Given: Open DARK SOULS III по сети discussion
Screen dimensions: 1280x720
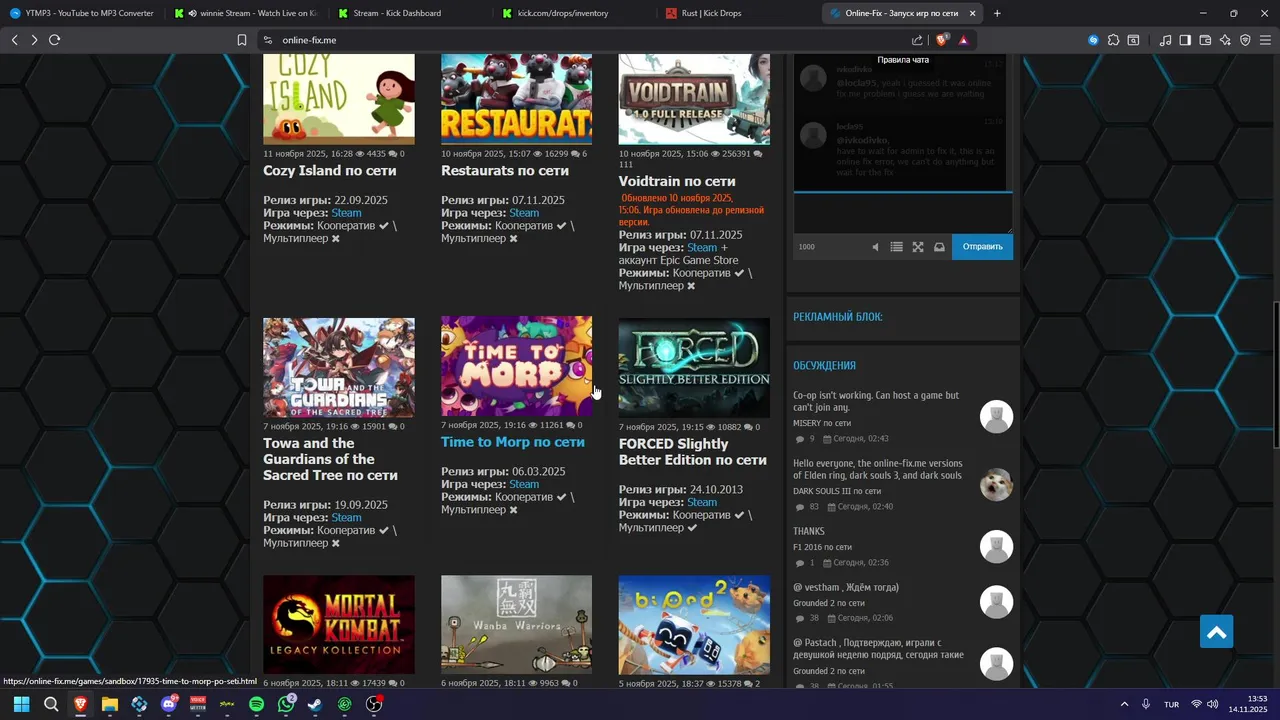Looking at the screenshot, I should [837, 491].
